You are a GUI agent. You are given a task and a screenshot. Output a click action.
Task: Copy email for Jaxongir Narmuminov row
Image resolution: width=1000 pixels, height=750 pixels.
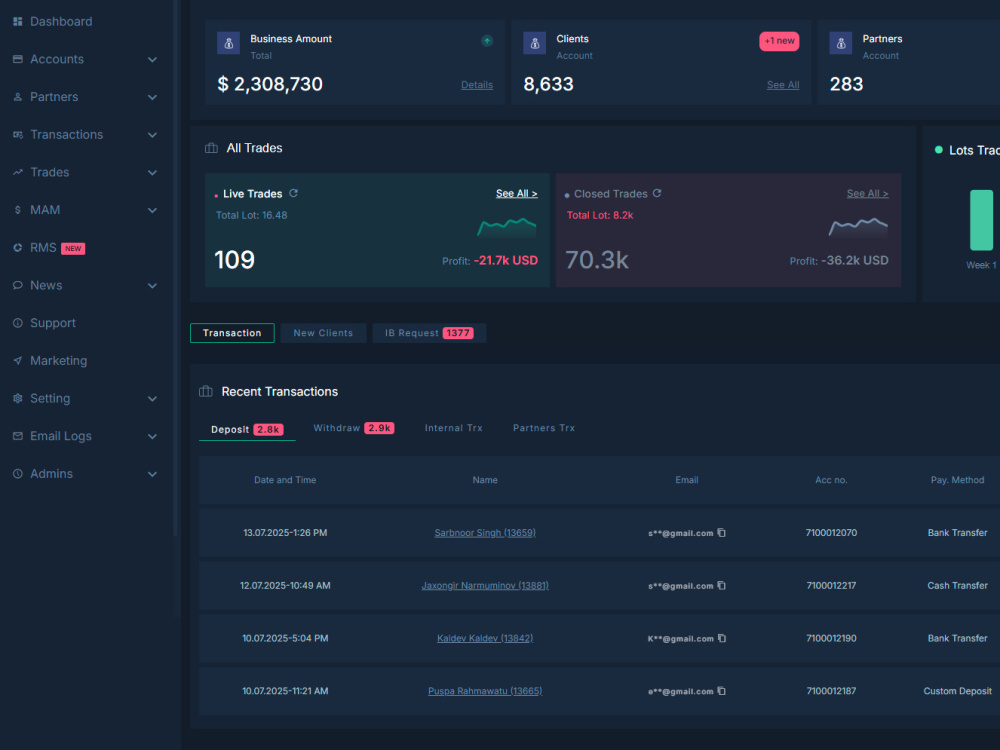tap(721, 585)
